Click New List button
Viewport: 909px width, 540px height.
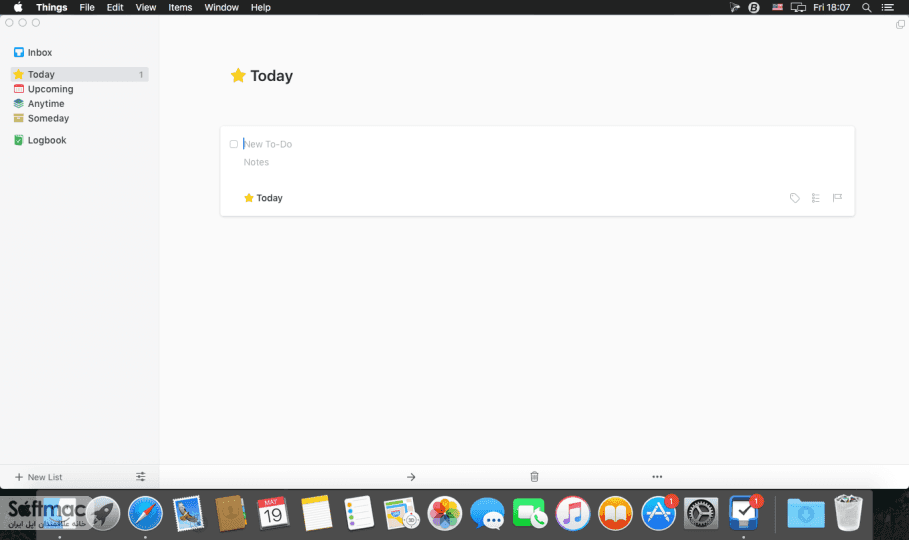(x=38, y=477)
